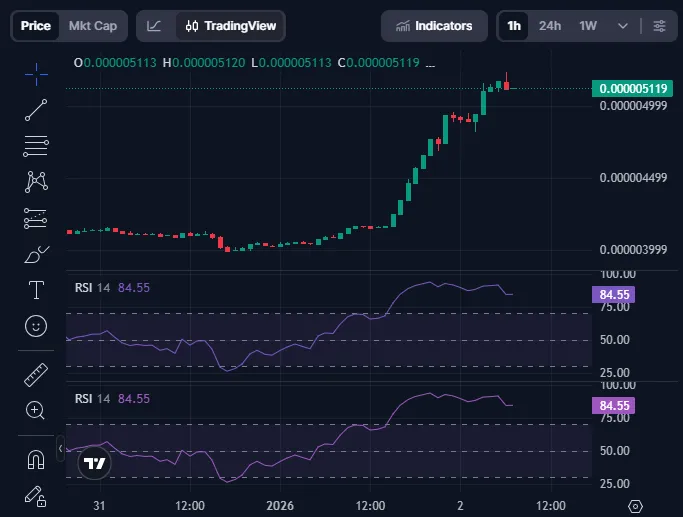Toggle the magnet snap mode
This screenshot has width=683, height=517.
(36, 460)
